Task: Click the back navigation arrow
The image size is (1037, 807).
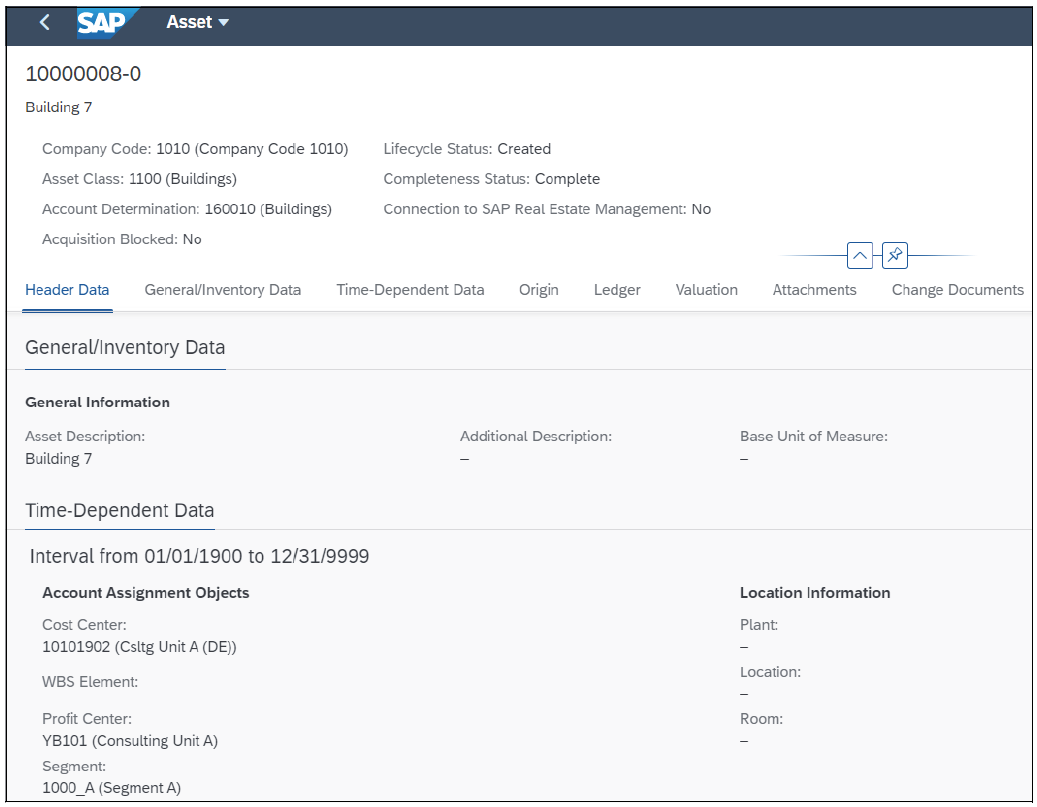Action: pos(44,21)
